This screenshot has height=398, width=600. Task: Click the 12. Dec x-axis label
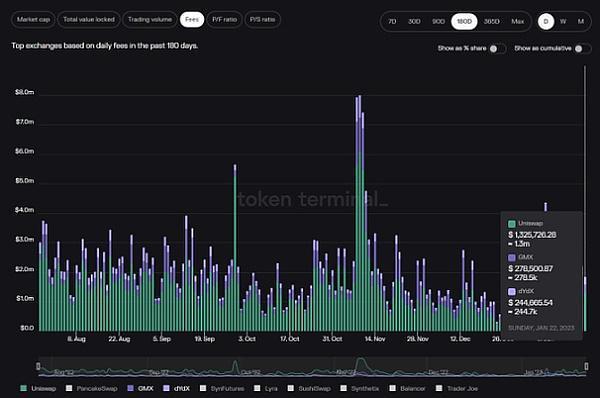click(x=460, y=339)
